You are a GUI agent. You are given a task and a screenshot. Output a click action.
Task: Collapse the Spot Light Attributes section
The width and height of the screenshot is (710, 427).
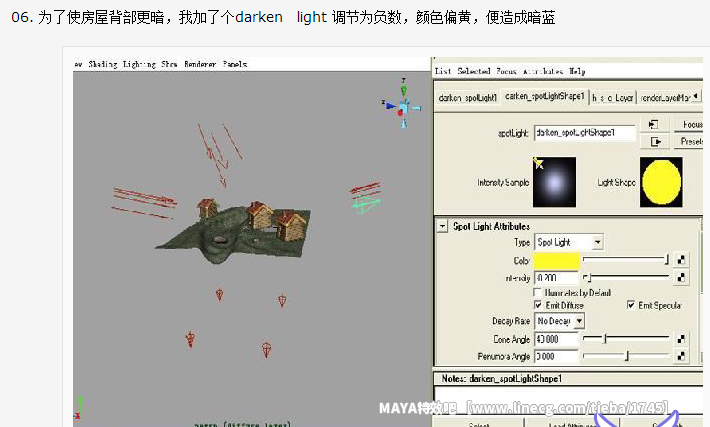coord(443,226)
